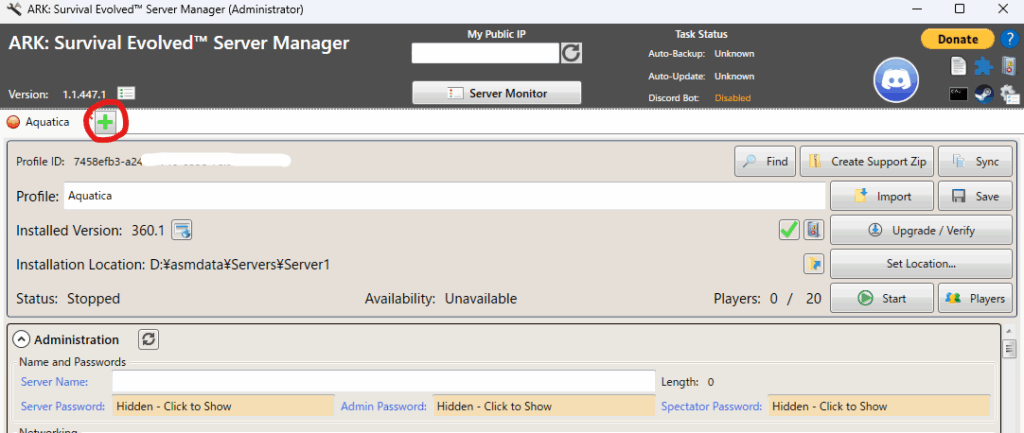Click the blue help question mark
1024x433 pixels.
[x=1009, y=39]
